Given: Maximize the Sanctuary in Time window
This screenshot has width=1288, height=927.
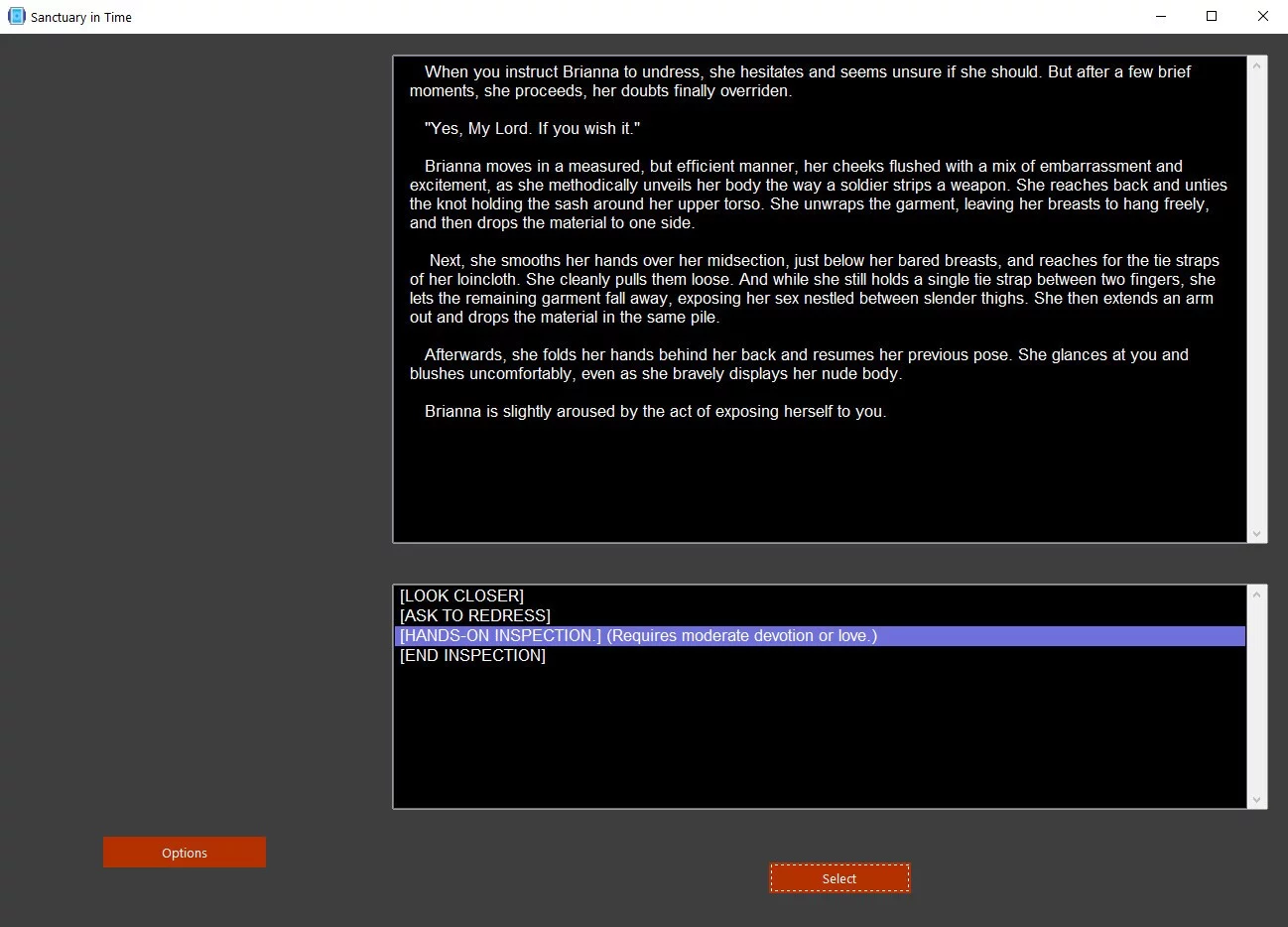Looking at the screenshot, I should (1212, 17).
